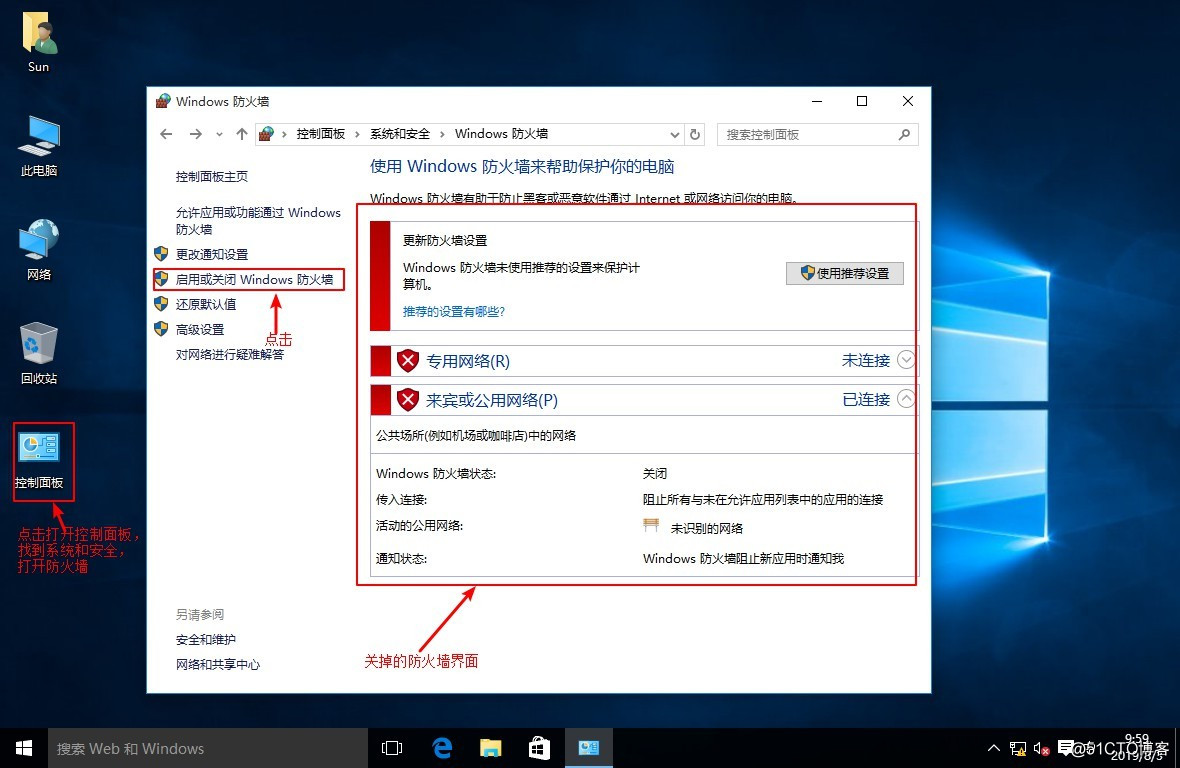Viewport: 1180px width, 768px height.
Task: Show hidden system tray icons
Action: click(994, 748)
